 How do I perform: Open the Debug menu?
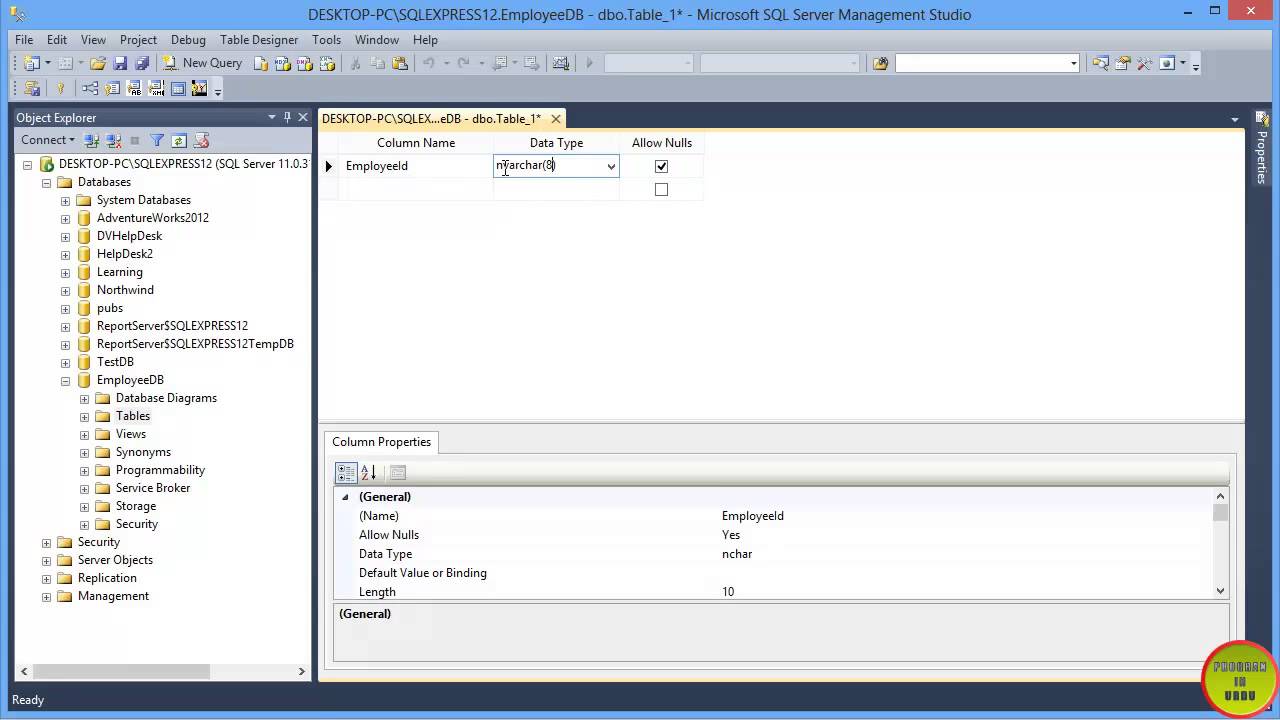click(x=188, y=39)
